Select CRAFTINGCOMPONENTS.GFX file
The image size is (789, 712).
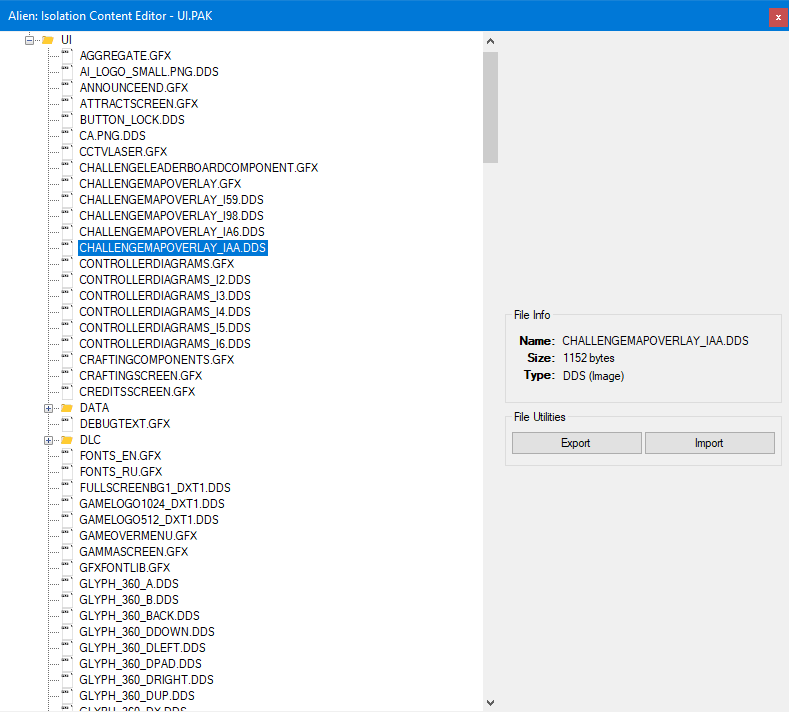click(157, 360)
